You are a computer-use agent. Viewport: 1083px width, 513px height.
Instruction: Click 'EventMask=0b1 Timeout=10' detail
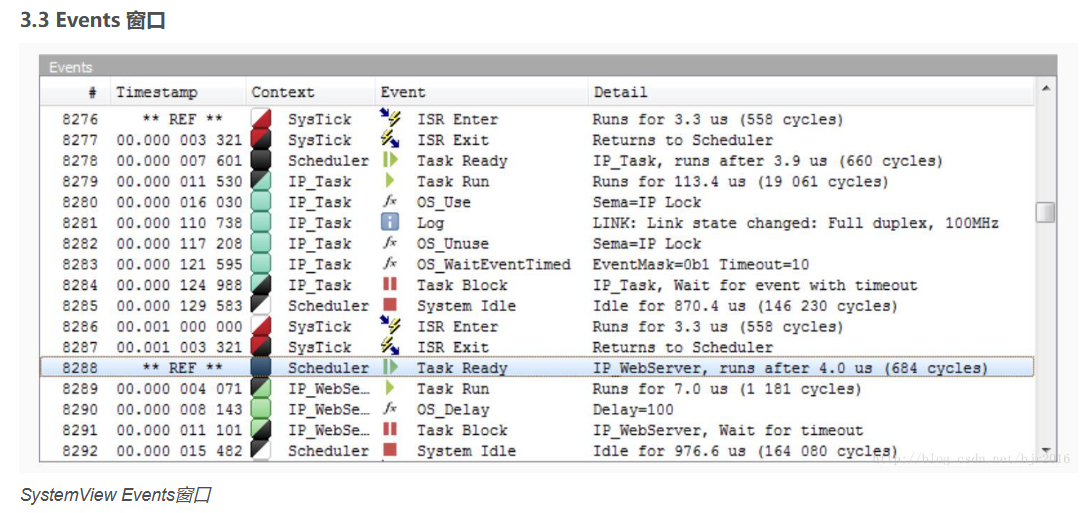tap(700, 264)
